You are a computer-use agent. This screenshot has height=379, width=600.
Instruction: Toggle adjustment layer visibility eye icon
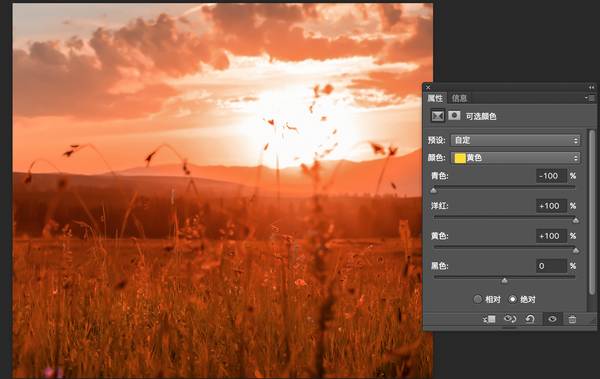(x=552, y=319)
